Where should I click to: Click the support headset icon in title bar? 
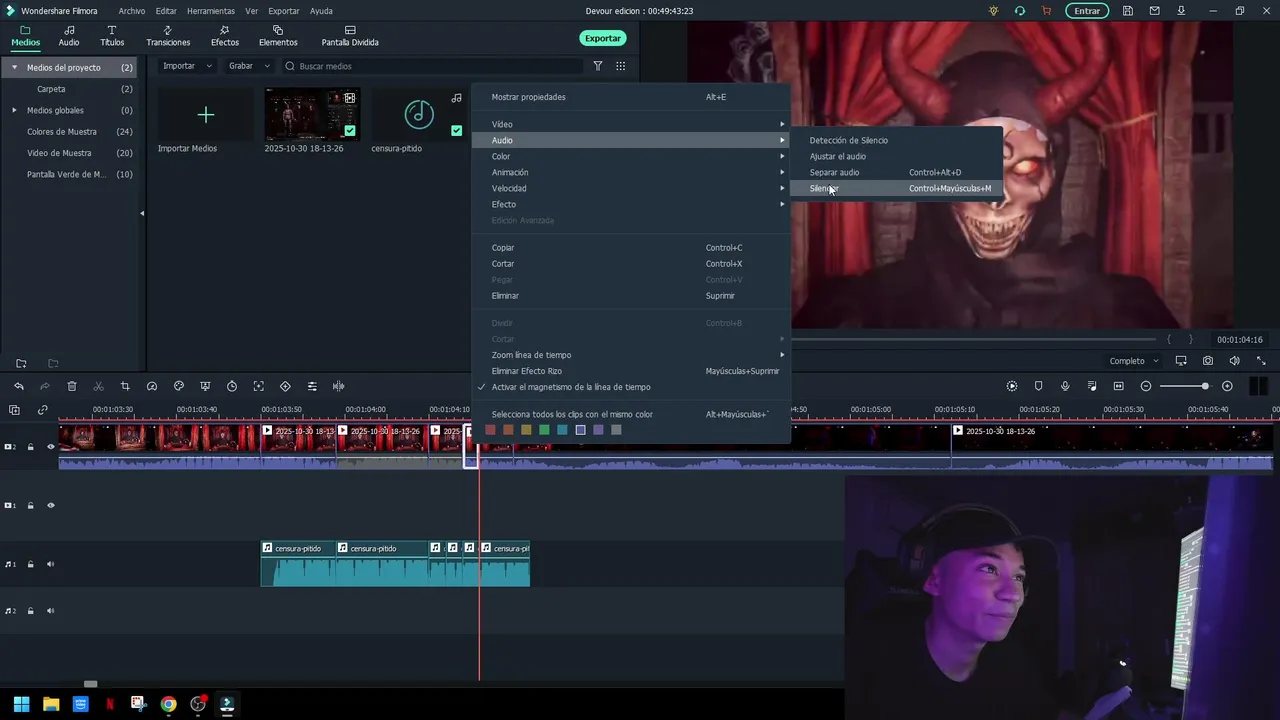pos(1019,11)
